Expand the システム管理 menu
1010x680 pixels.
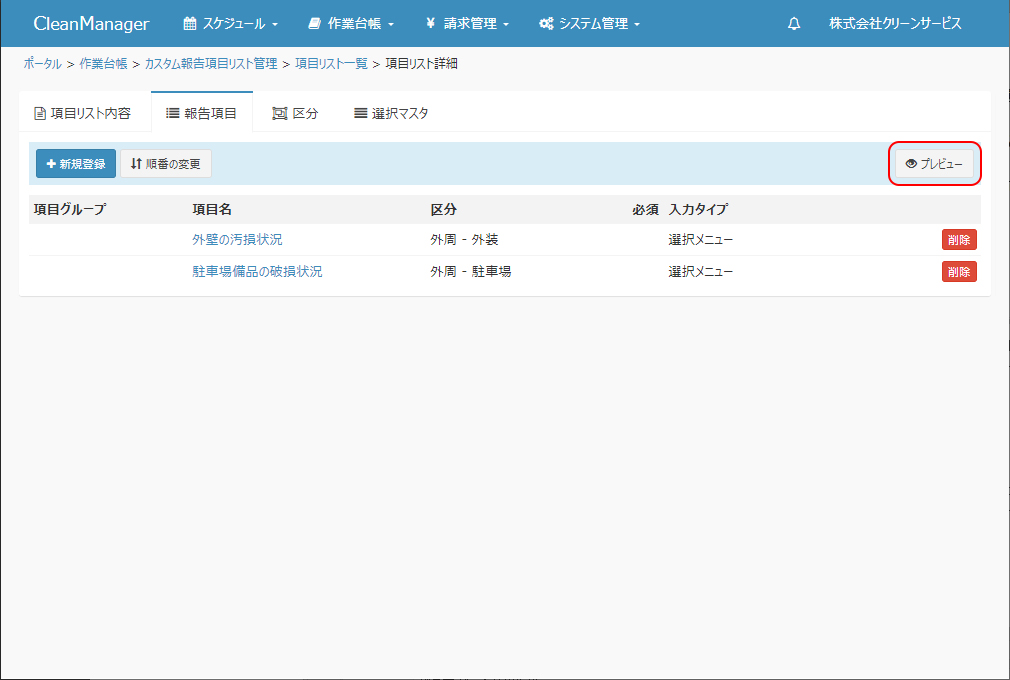tap(589, 23)
